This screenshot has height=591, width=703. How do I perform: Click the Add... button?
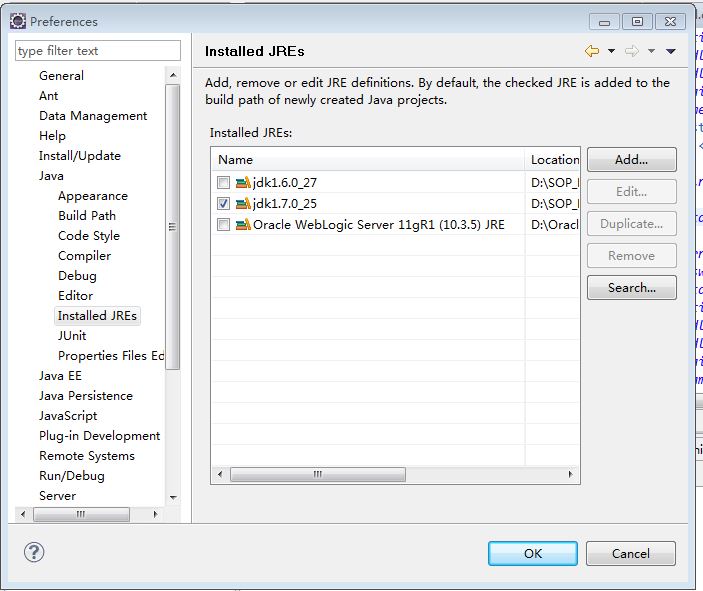632,160
